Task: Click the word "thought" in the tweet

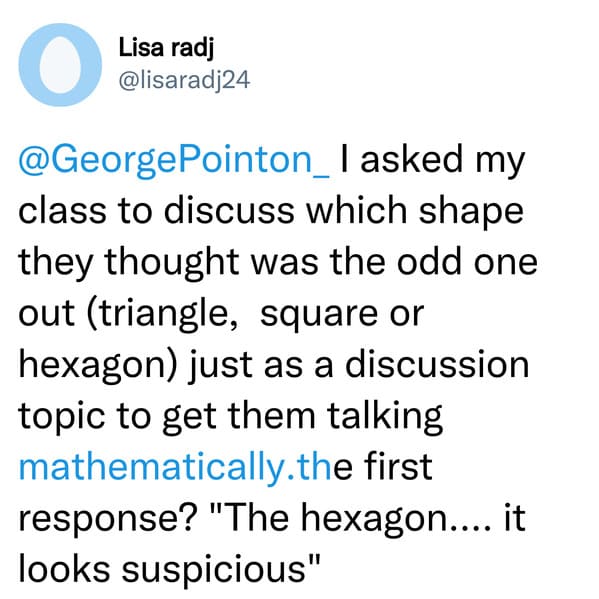Action: coord(172,263)
